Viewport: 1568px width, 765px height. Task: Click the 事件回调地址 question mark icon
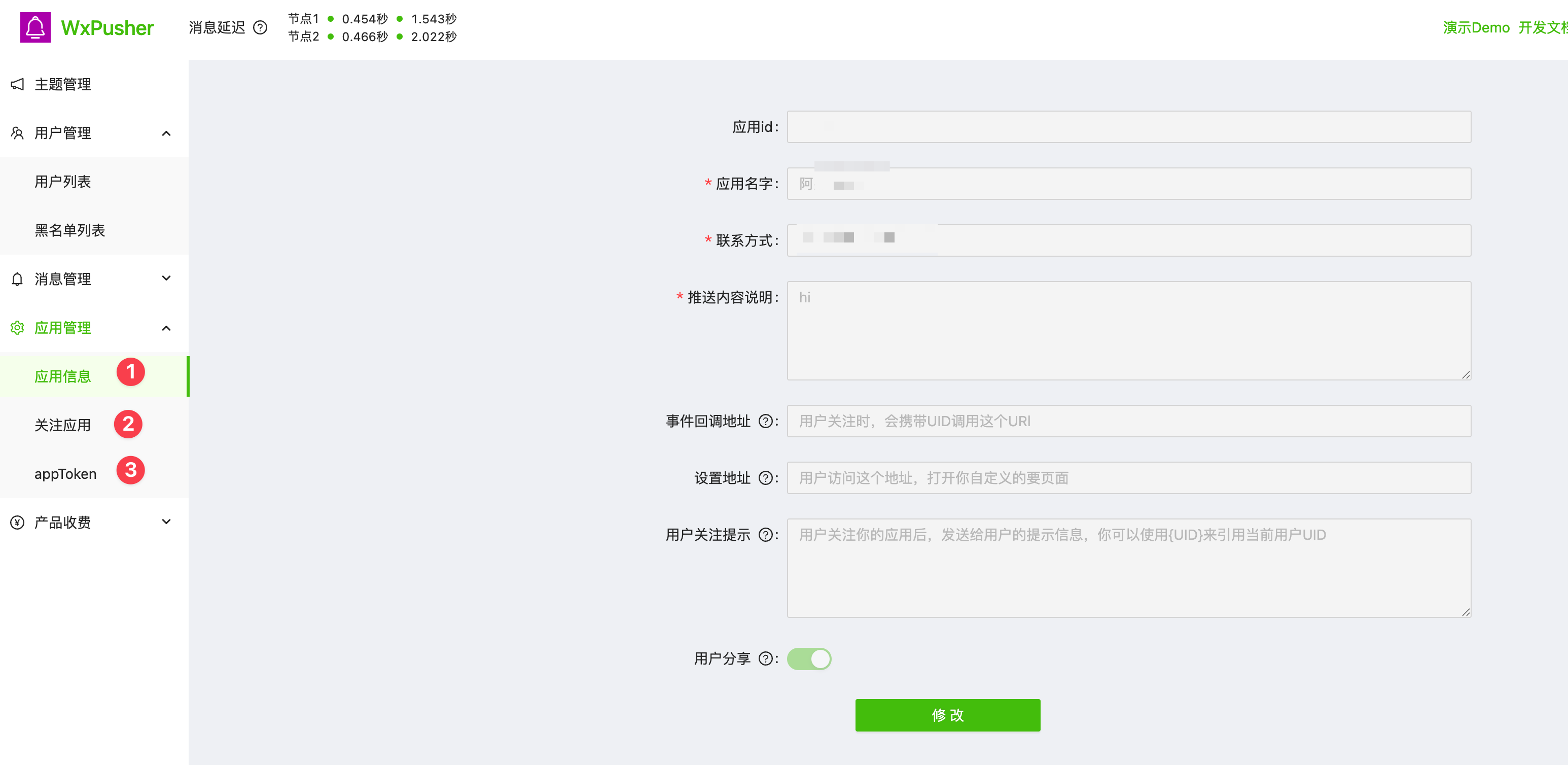tap(766, 421)
